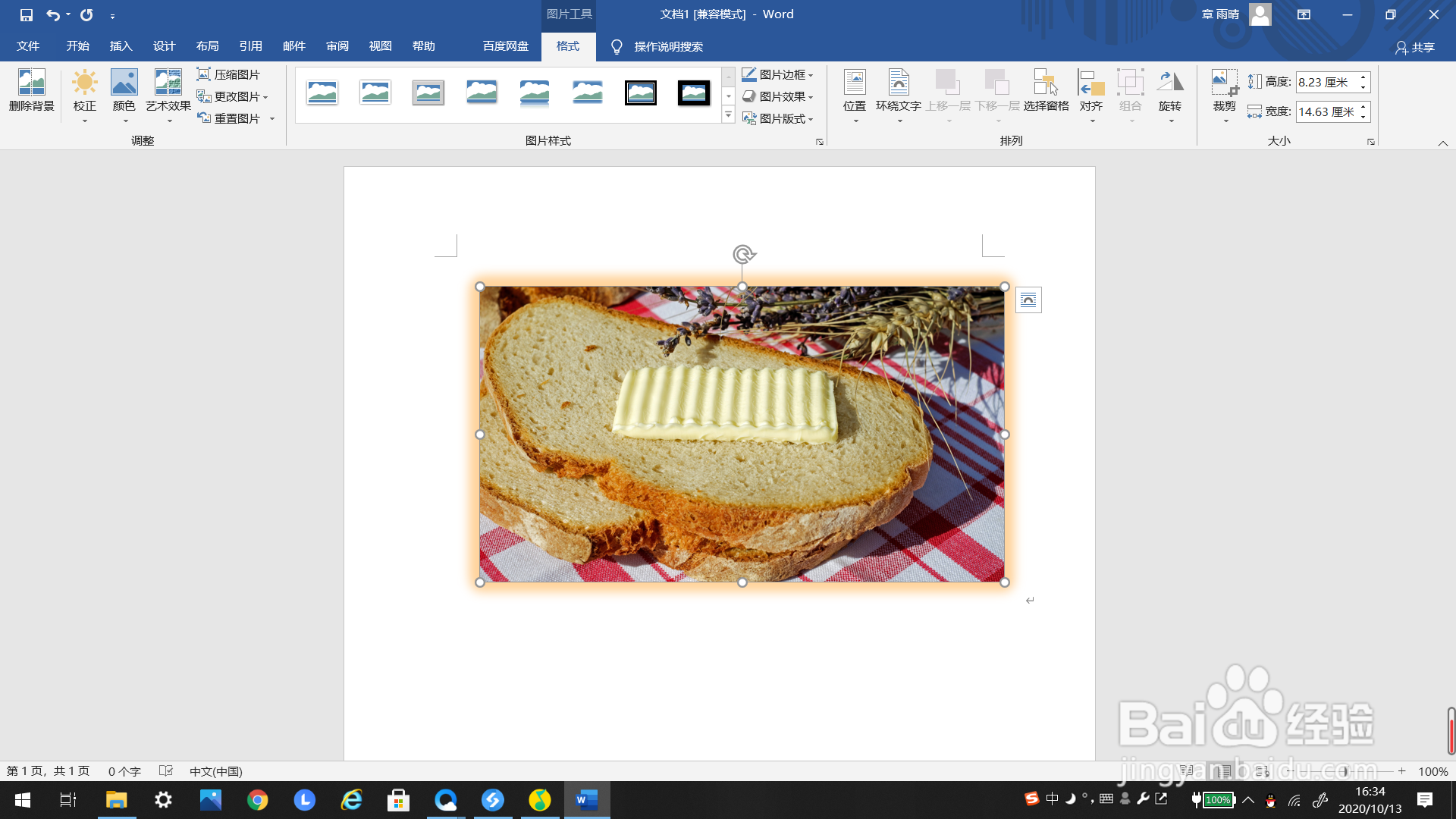Click the Remove Background (删除背景) icon
Screen dimensions: 1456x819
(32, 91)
